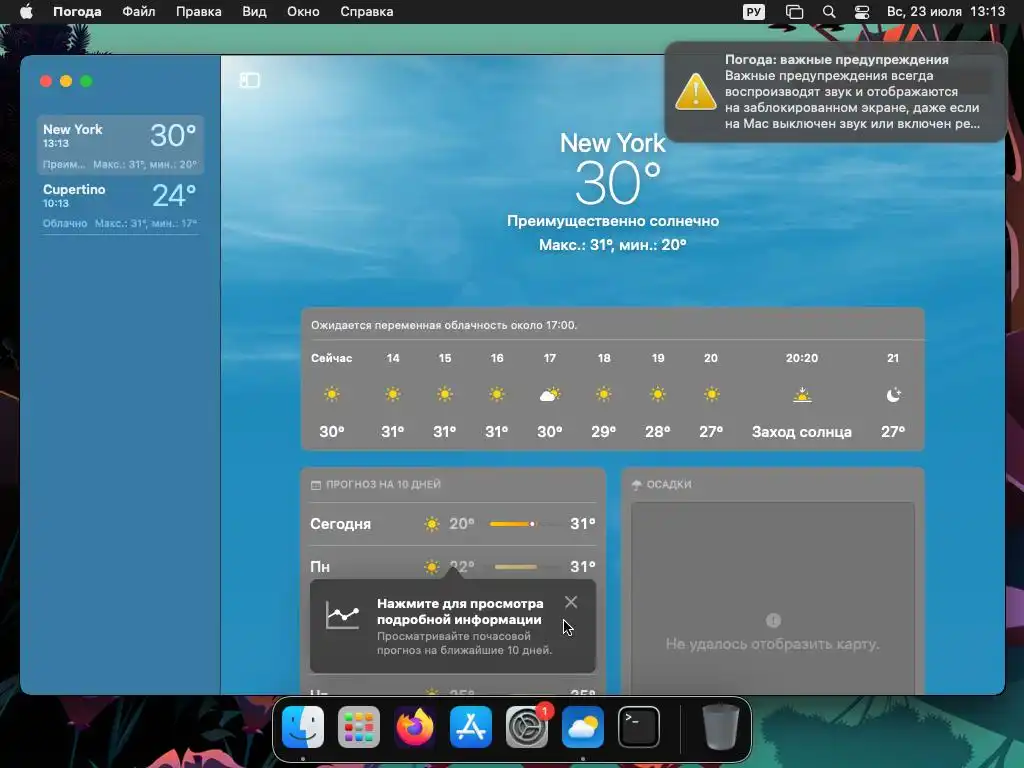This screenshot has height=768, width=1024.
Task: Select the New York location in sidebar
Action: click(x=120, y=144)
